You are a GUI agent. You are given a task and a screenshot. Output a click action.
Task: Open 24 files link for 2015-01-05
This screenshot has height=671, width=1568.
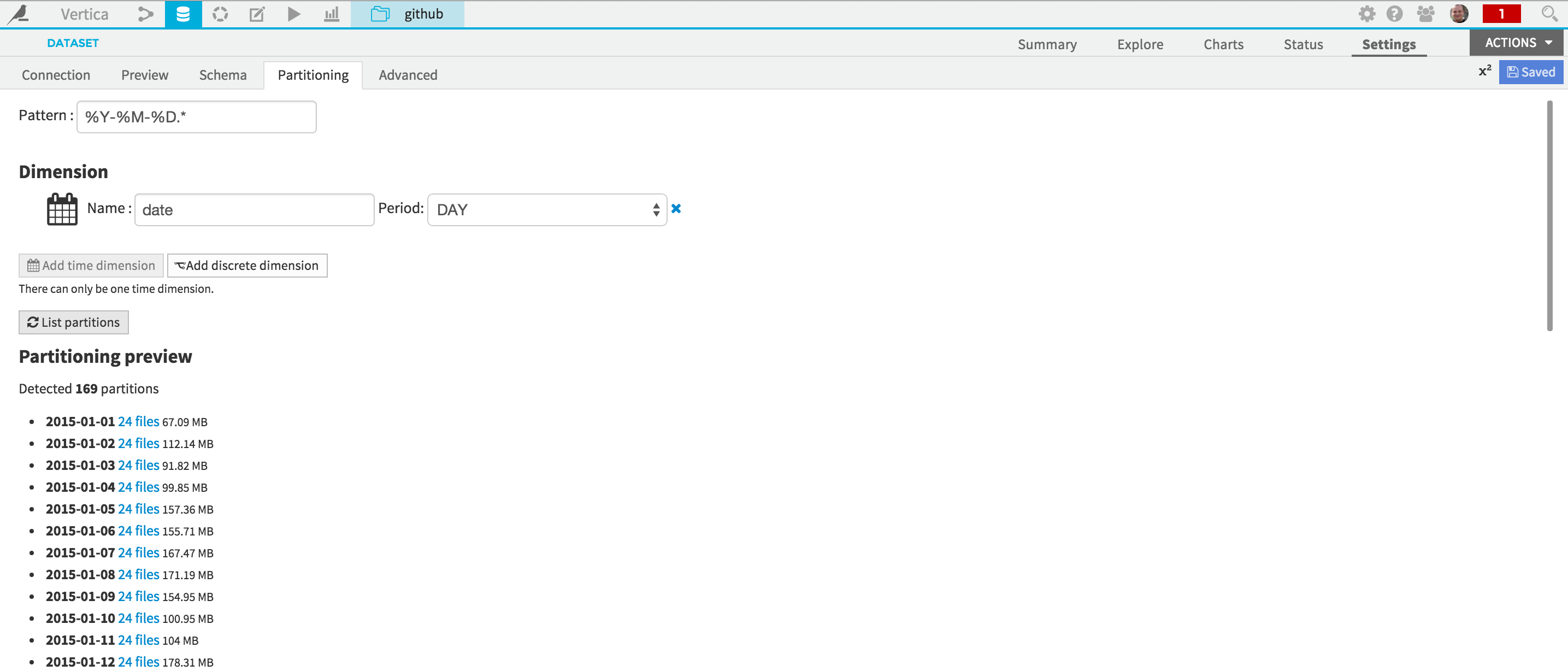[138, 509]
